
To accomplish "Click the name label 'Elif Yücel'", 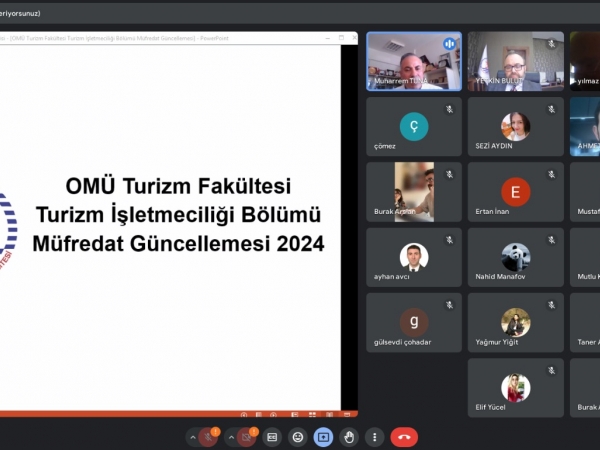I will [490, 407].
